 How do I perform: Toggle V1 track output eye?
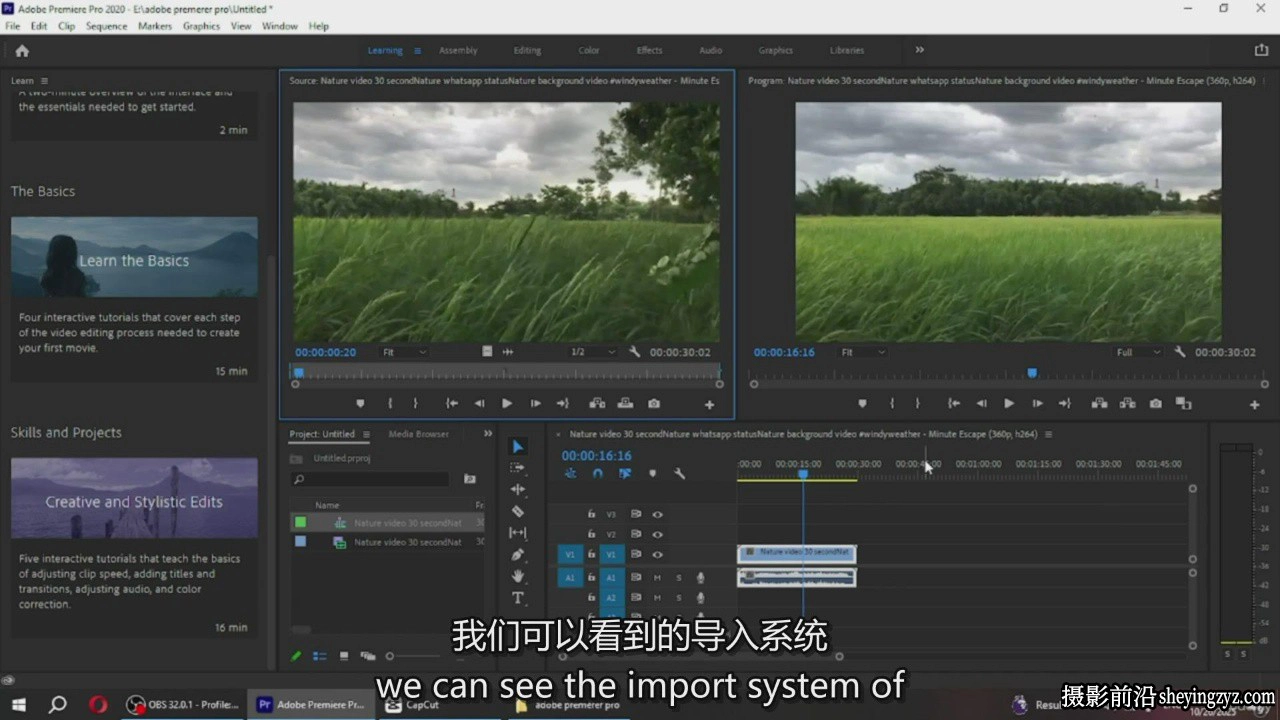[657, 554]
